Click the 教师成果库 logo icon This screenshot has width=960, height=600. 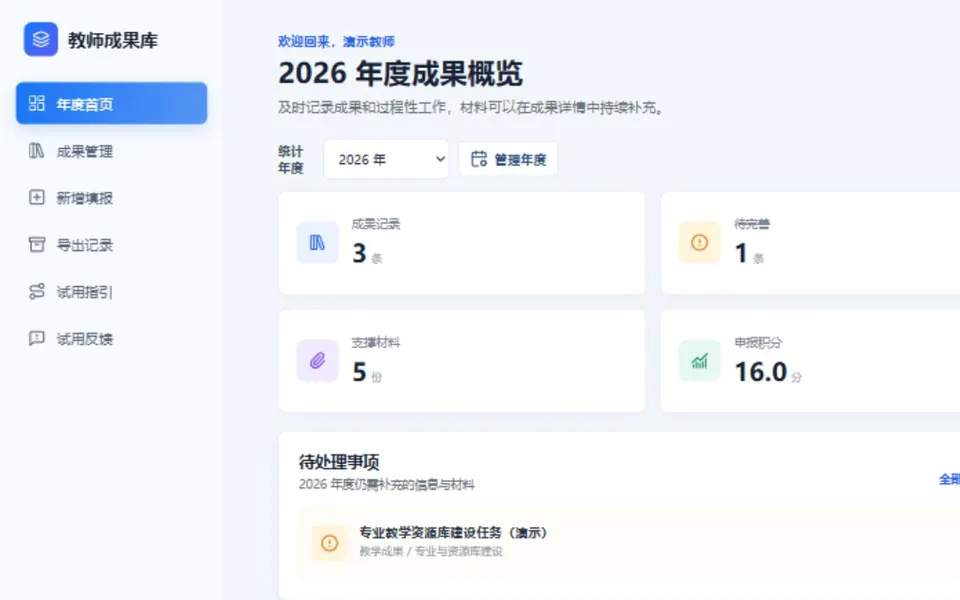coord(41,39)
